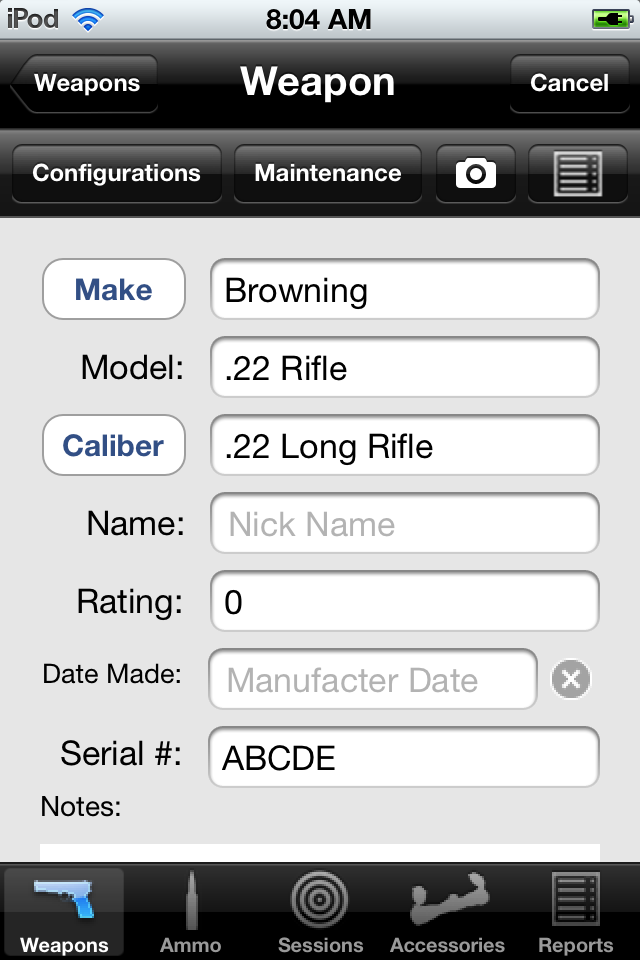Open the camera to photograph the weapon
This screenshot has height=960, width=640.
(x=475, y=173)
